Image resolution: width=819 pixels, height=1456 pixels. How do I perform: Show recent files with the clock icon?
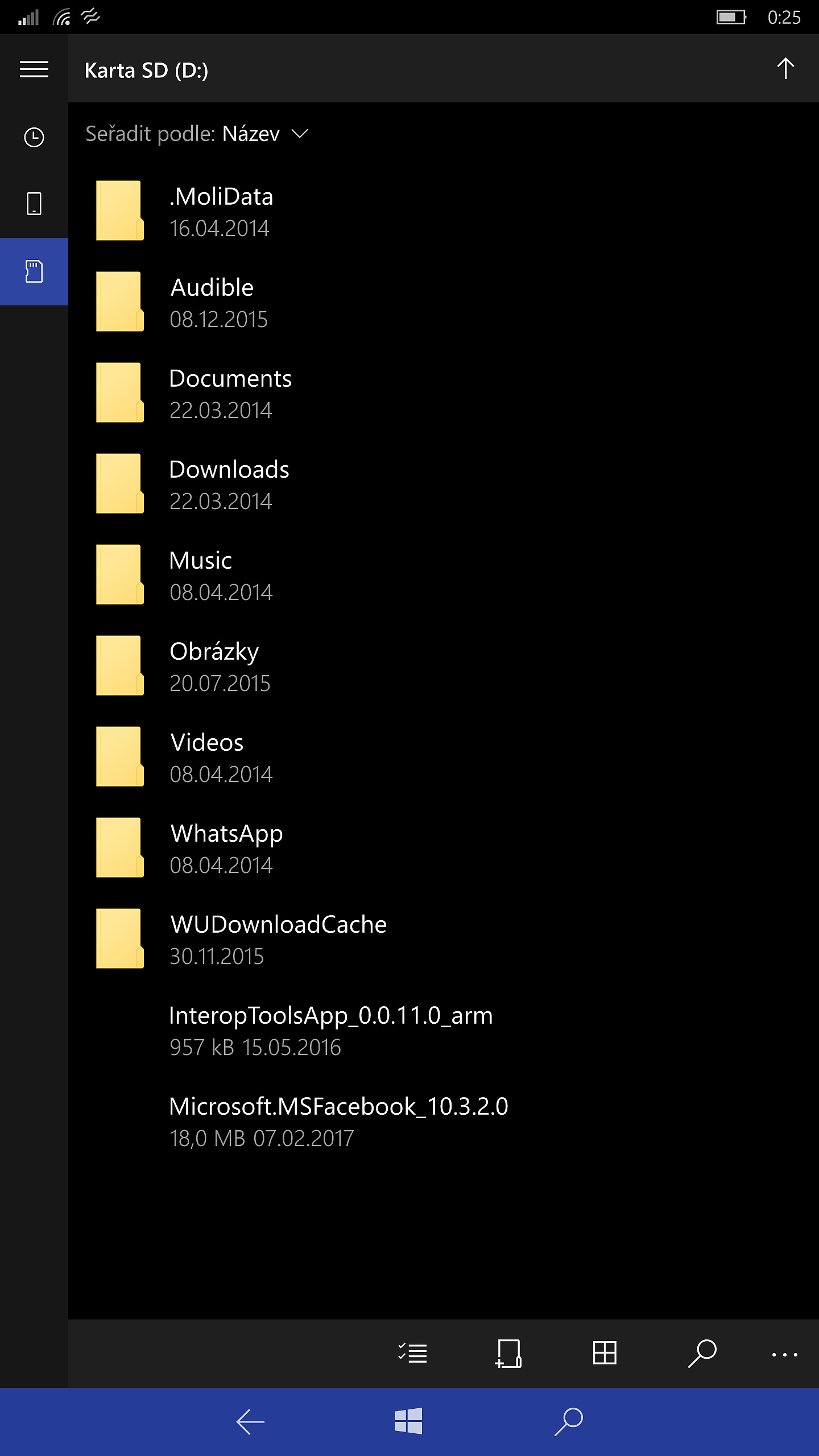click(34, 137)
